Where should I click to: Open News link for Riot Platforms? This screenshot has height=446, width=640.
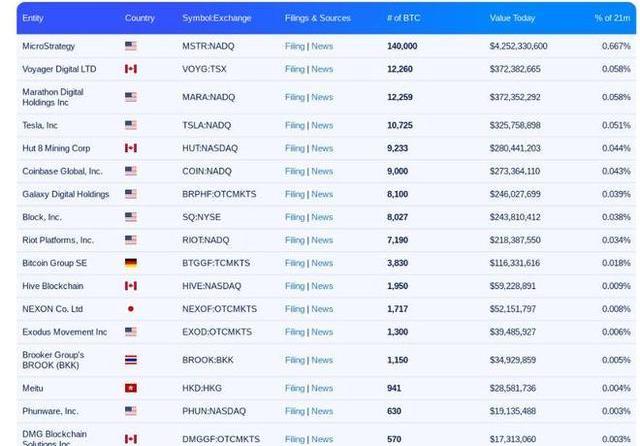tap(322, 240)
